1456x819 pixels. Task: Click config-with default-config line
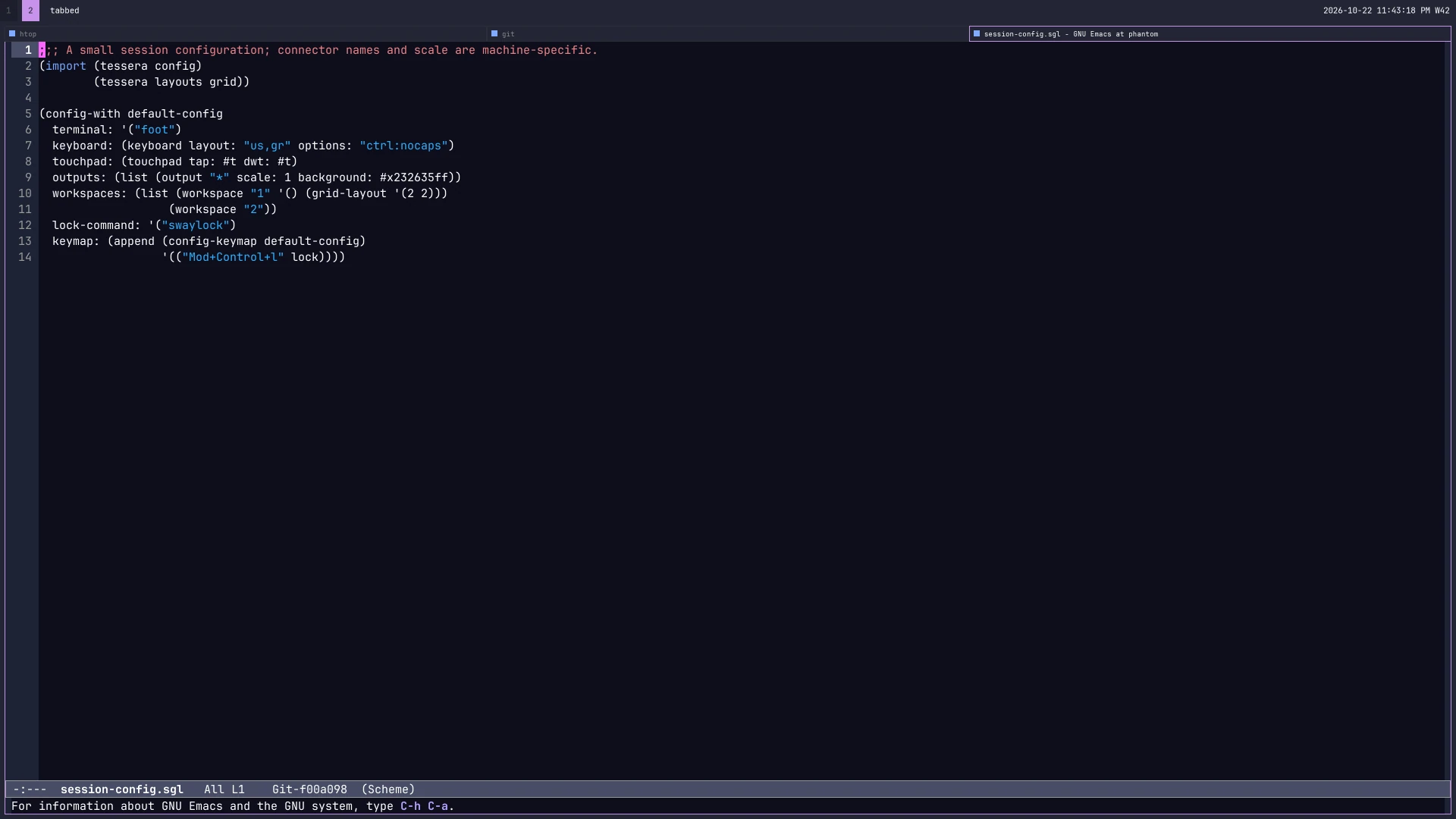pyautogui.click(x=131, y=114)
